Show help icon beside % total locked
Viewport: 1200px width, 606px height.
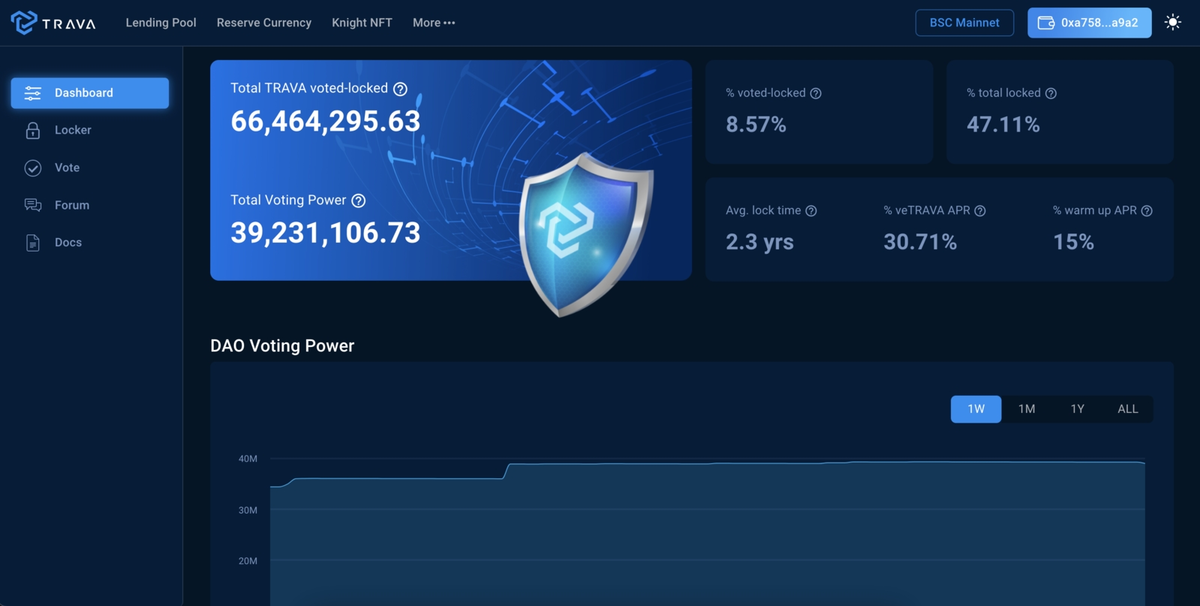point(1051,93)
